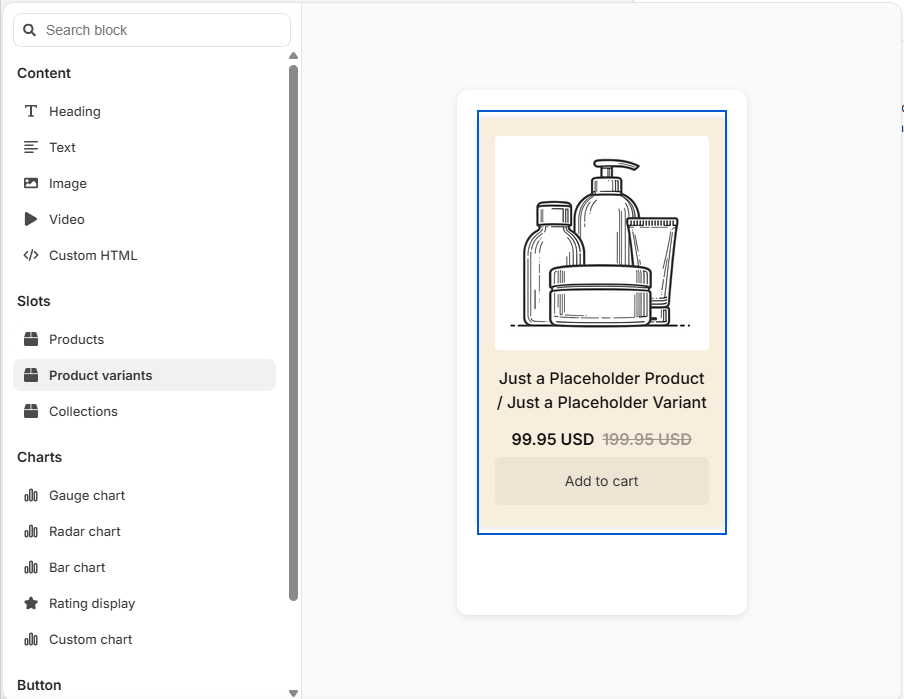Select the cosmetics product image thumbnail
Viewport: 904px width, 699px height.
601,242
